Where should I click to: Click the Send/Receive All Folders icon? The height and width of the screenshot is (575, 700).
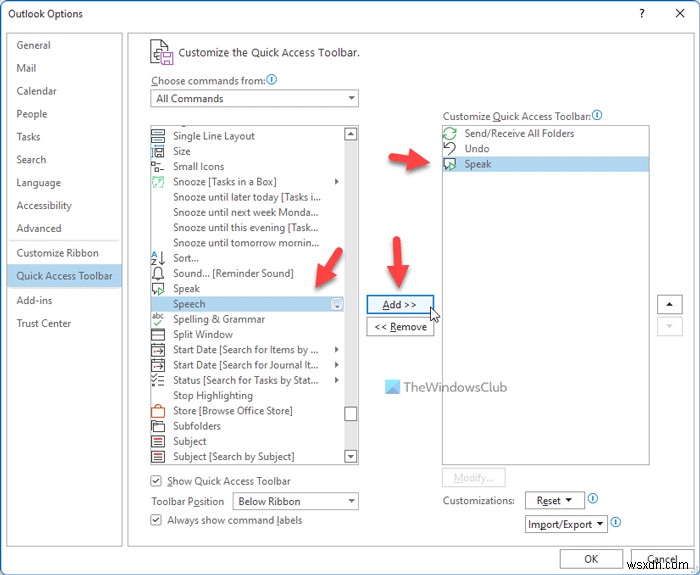click(x=450, y=133)
